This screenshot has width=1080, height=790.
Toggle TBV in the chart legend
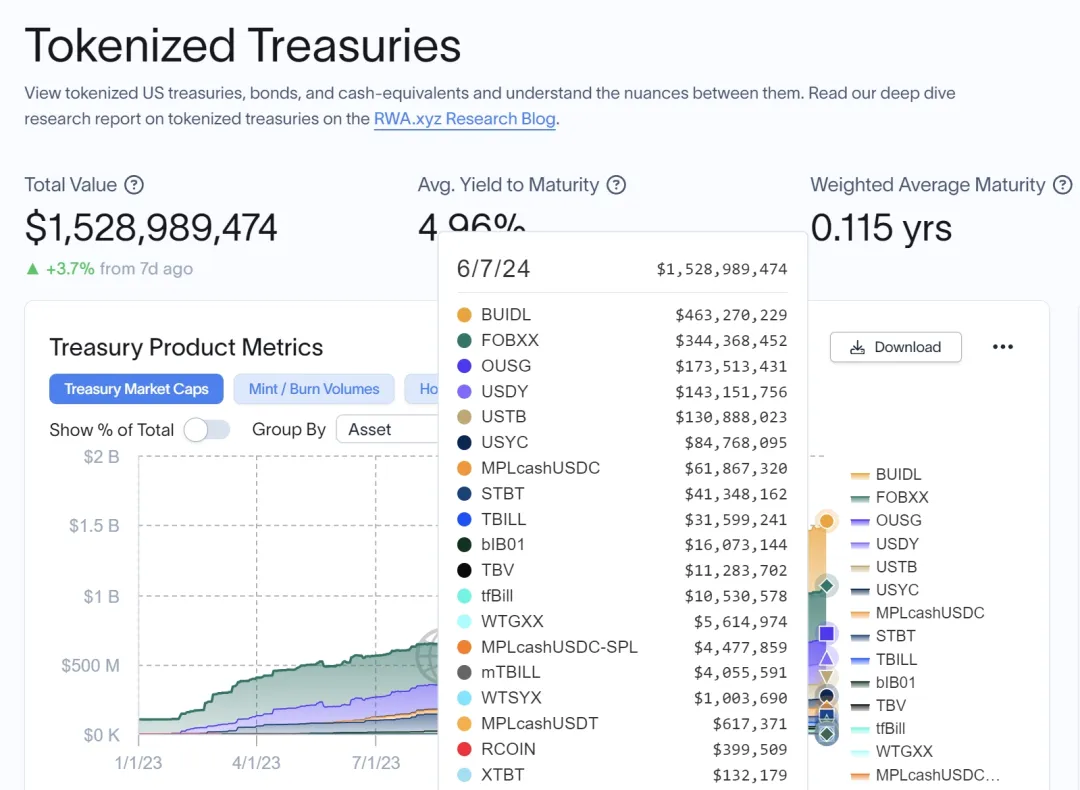(x=878, y=705)
